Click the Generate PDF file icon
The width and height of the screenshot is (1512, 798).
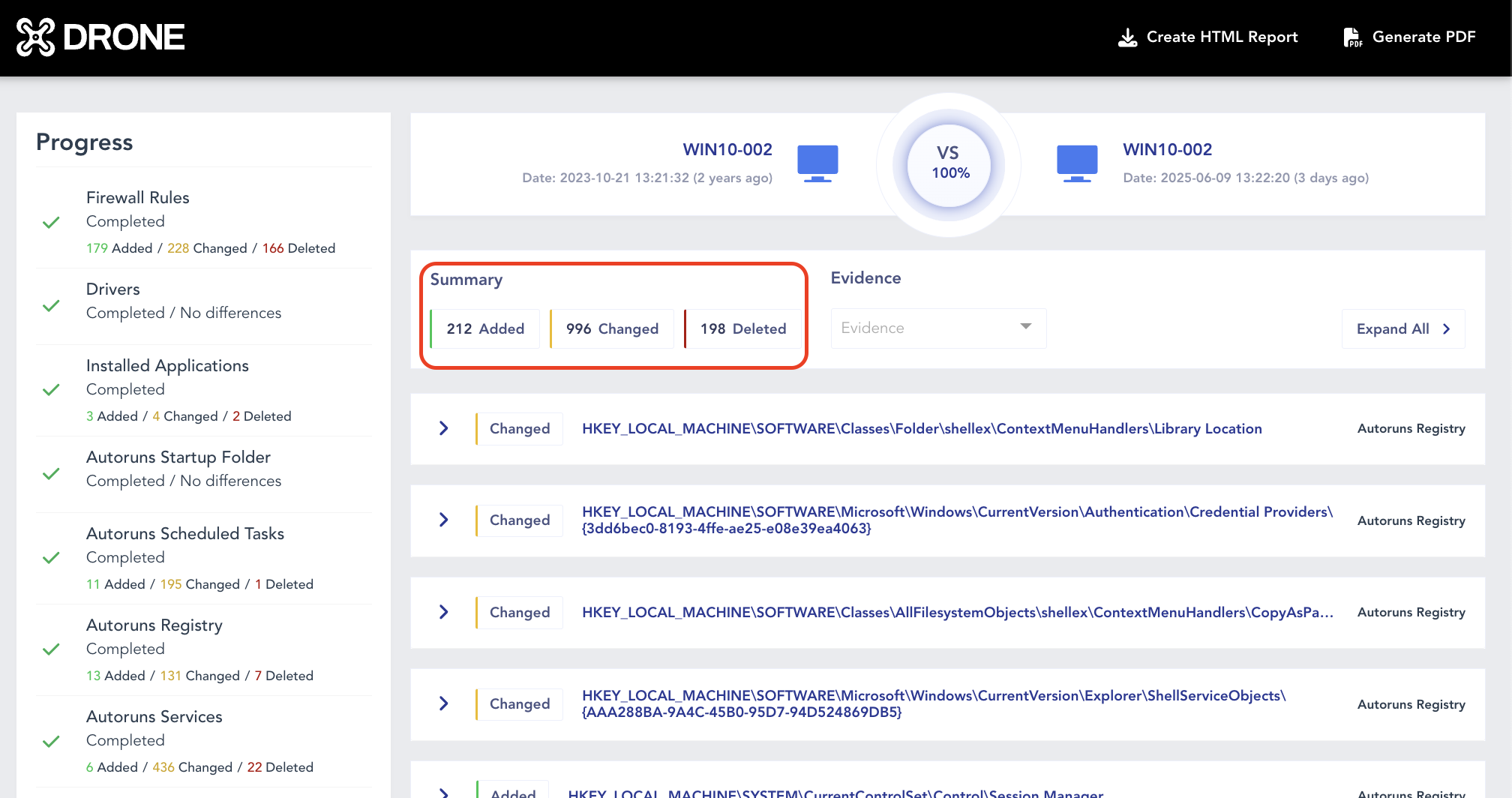pyautogui.click(x=1352, y=37)
